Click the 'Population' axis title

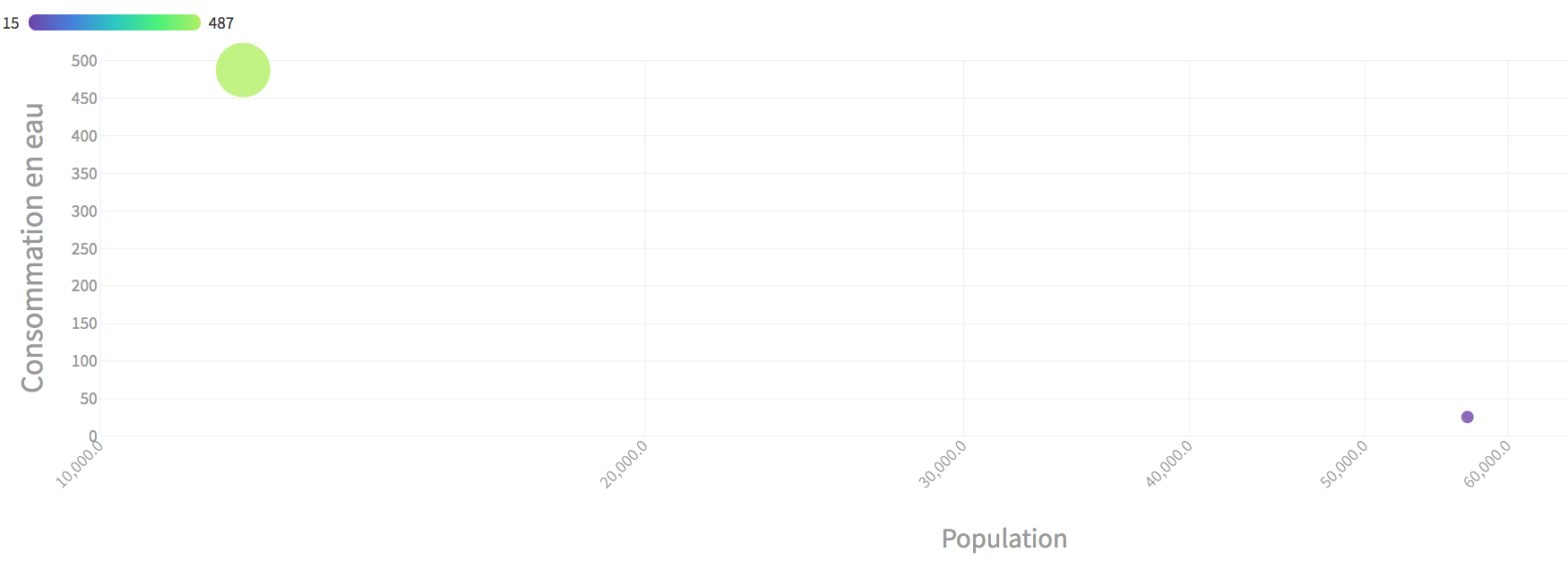point(1004,539)
